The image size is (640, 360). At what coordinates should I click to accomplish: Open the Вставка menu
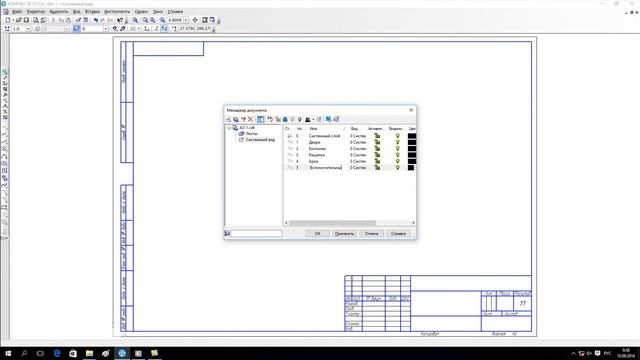92,12
